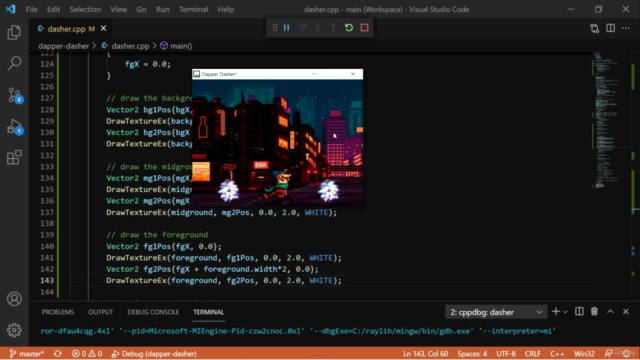Pause the debugger in debug toolbar
Image resolution: width=640 pixels, height=360 pixels.
[287, 28]
